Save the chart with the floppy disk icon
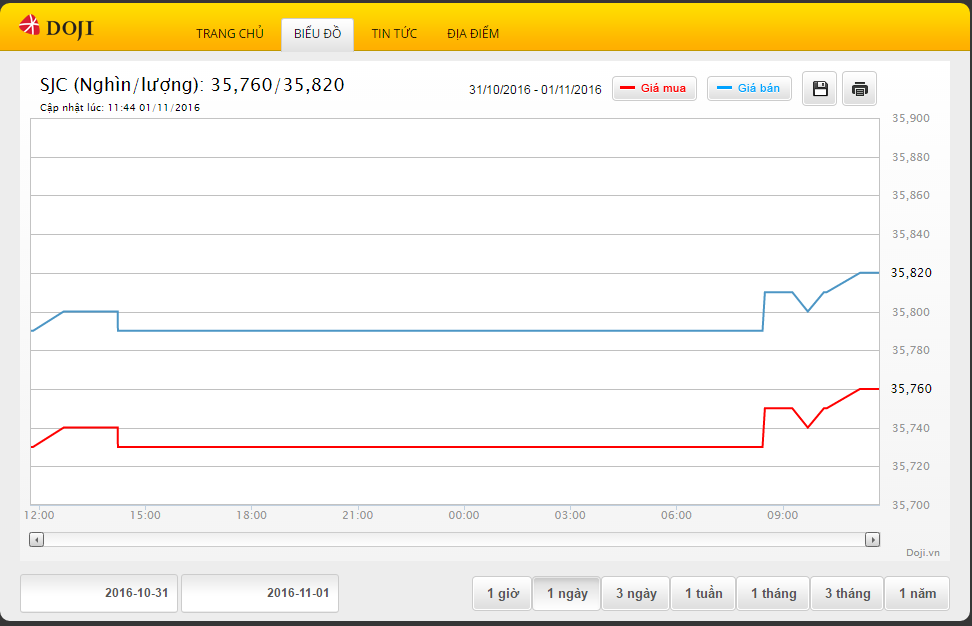The image size is (972, 626). 820,89
